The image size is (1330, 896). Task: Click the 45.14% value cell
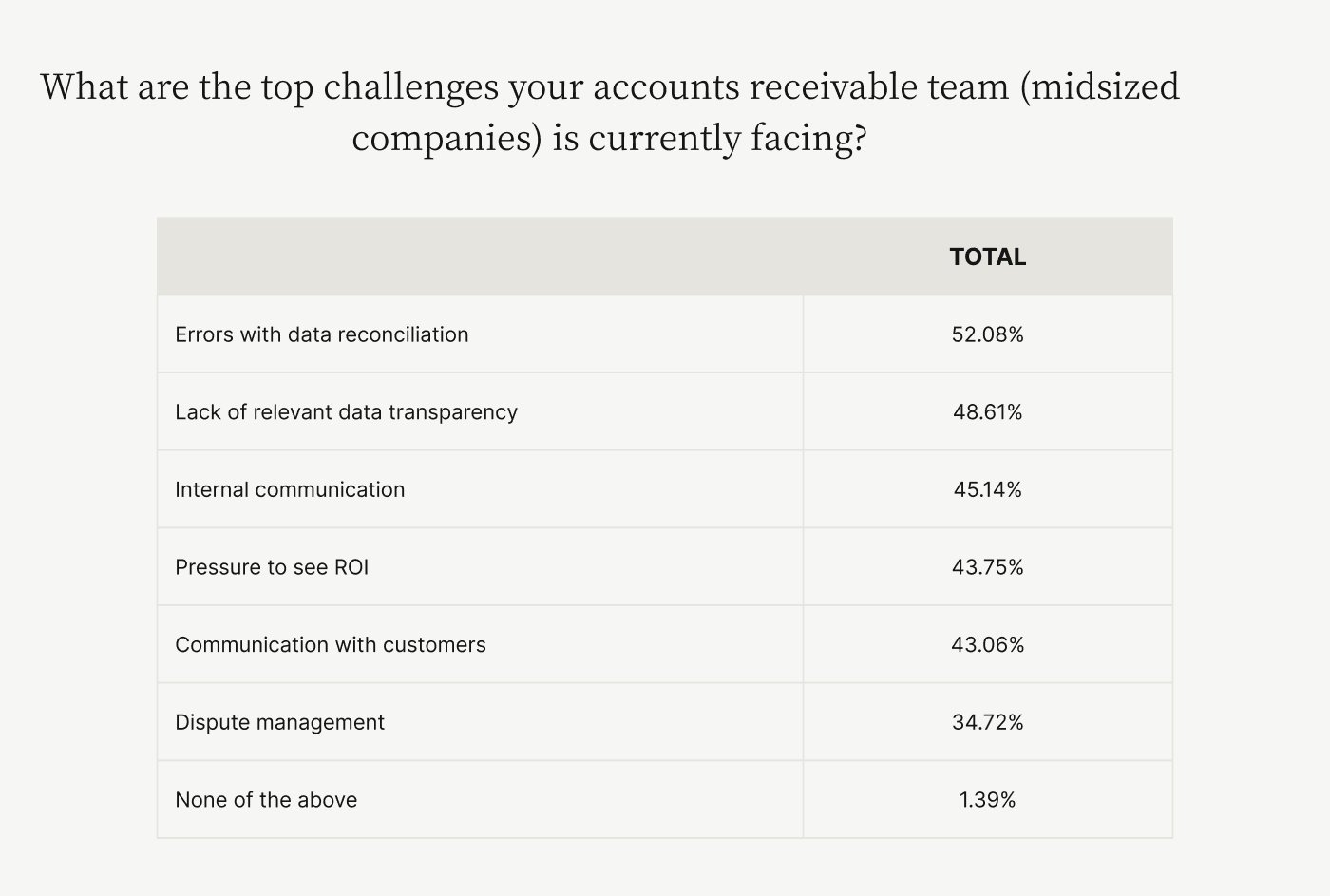pyautogui.click(x=988, y=489)
